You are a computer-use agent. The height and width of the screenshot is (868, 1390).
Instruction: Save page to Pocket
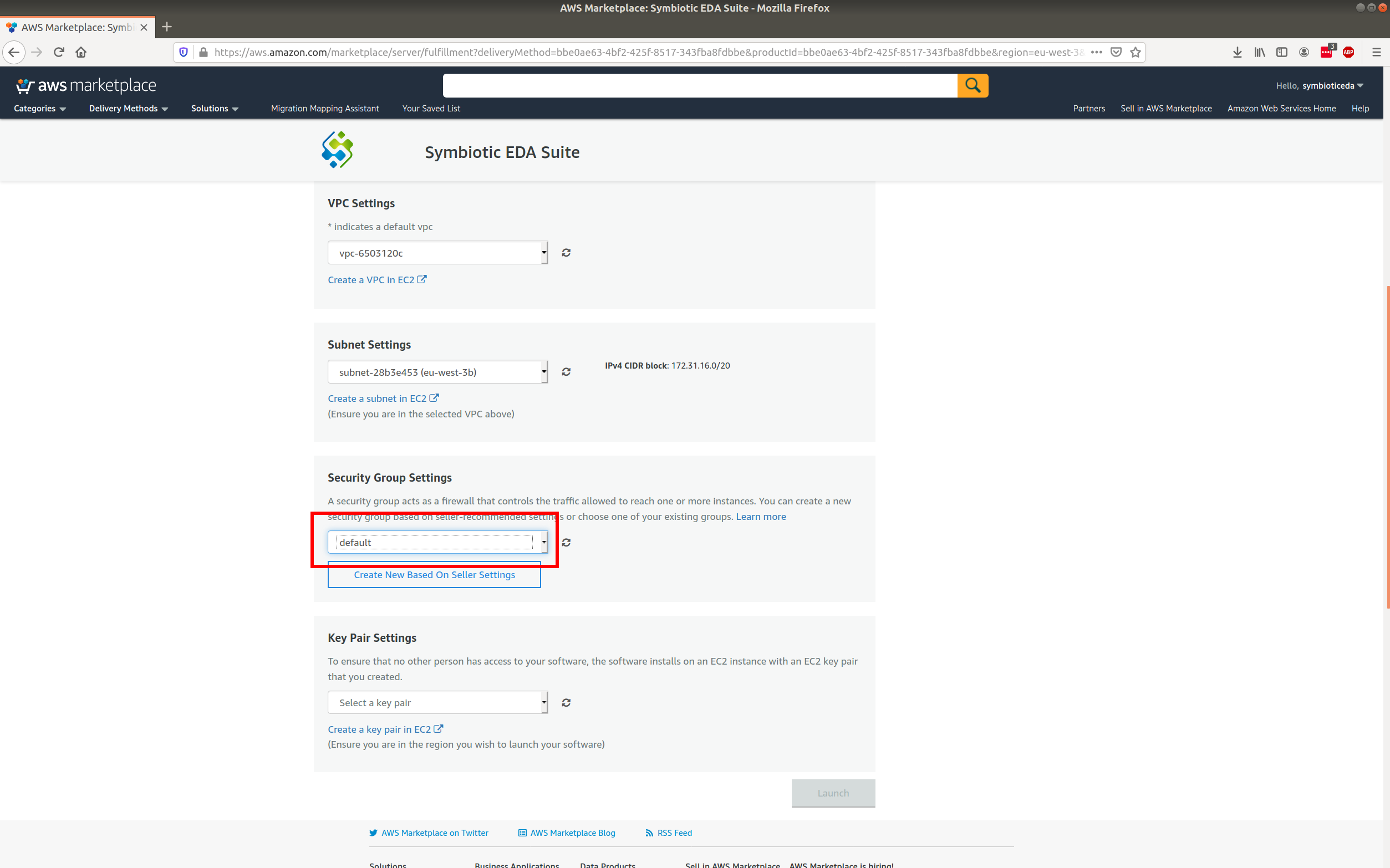(1116, 52)
